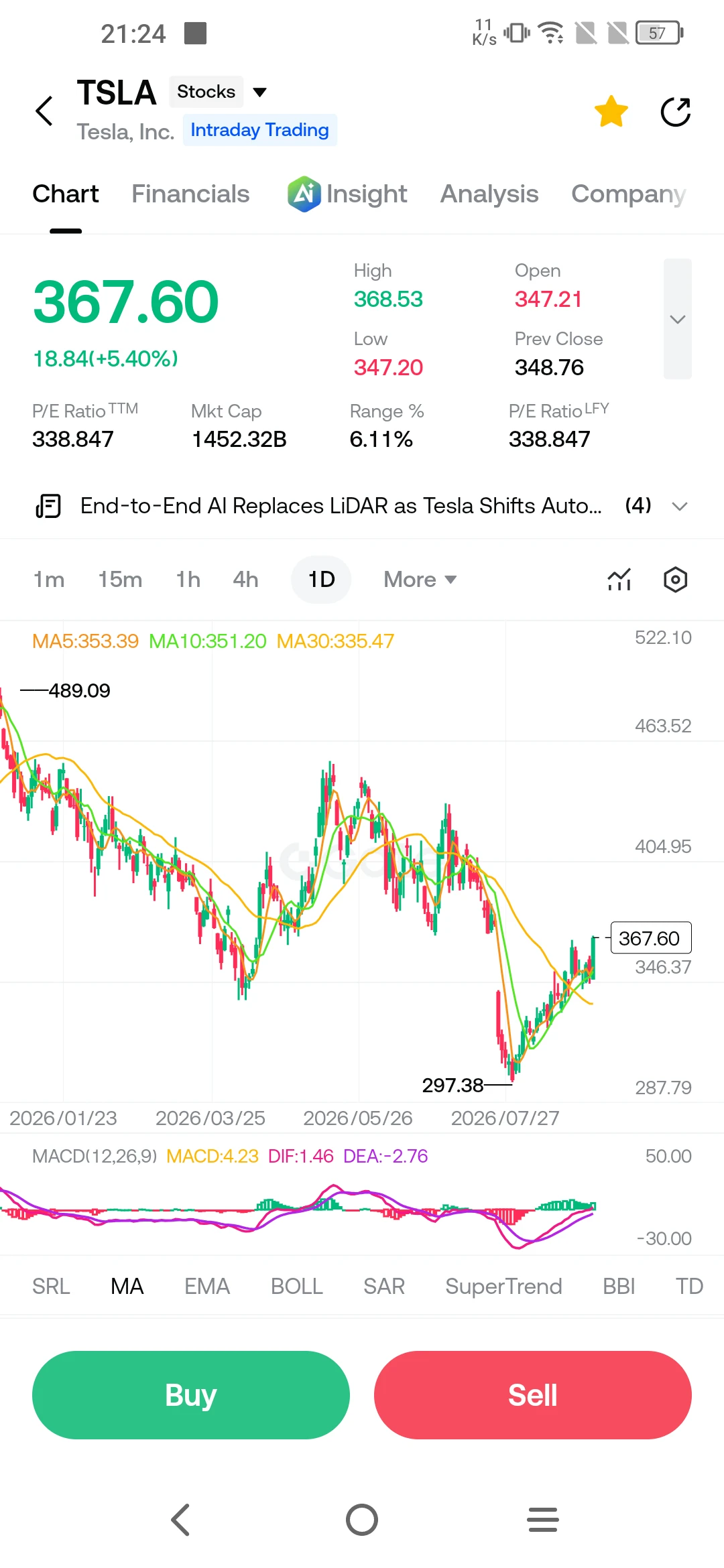Tap the share icon in header

[676, 112]
